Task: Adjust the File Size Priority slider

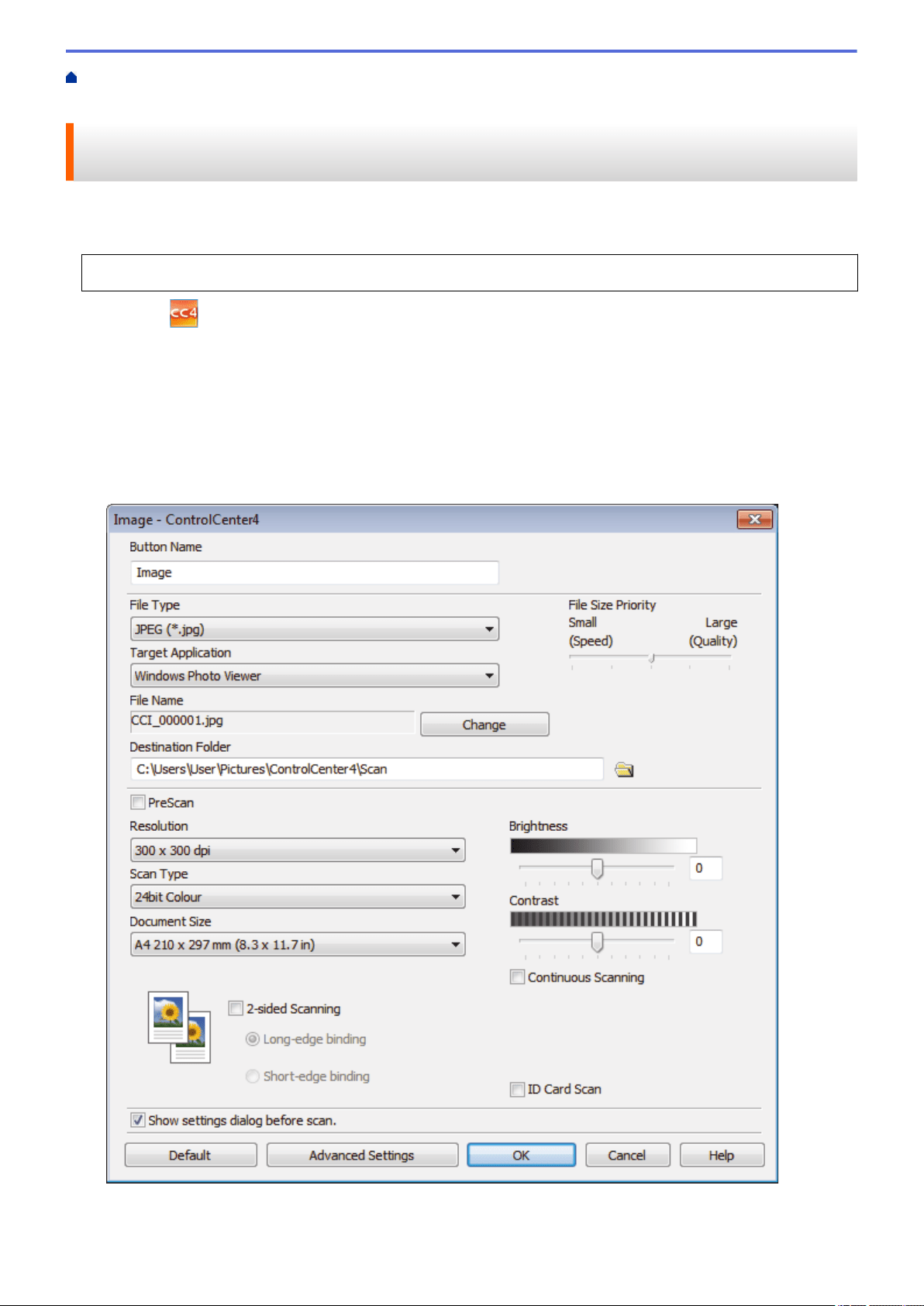Action: pos(651,658)
